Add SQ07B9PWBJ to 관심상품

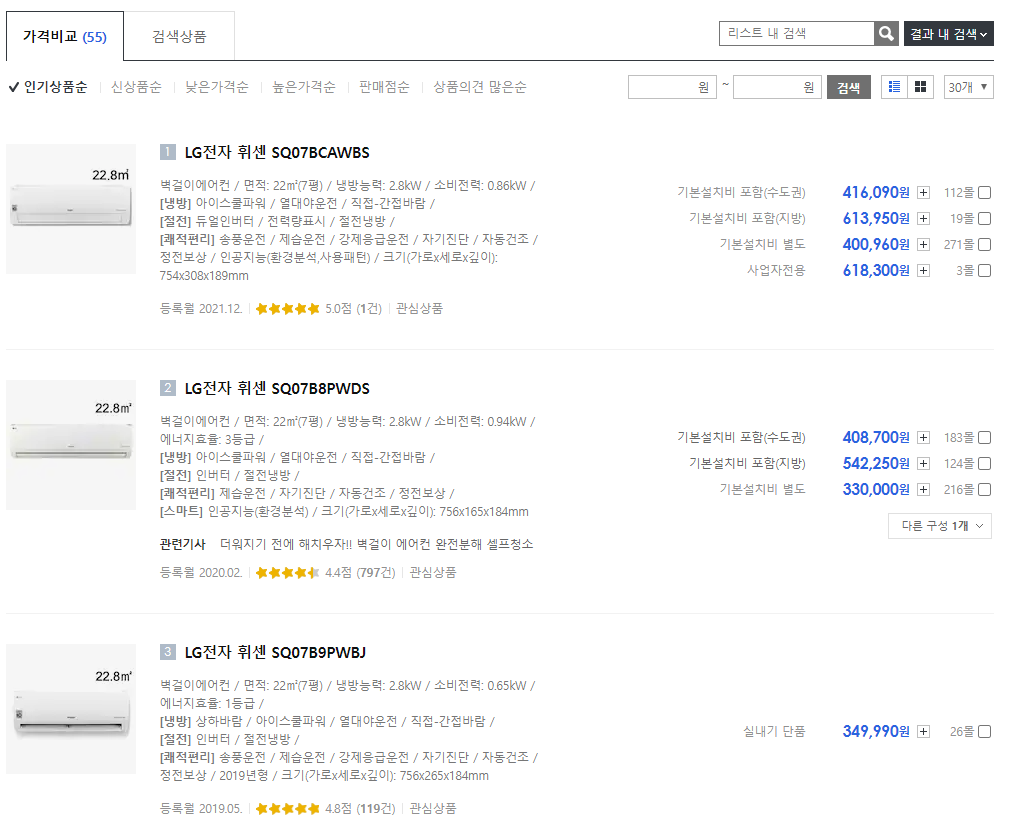[x=433, y=808]
